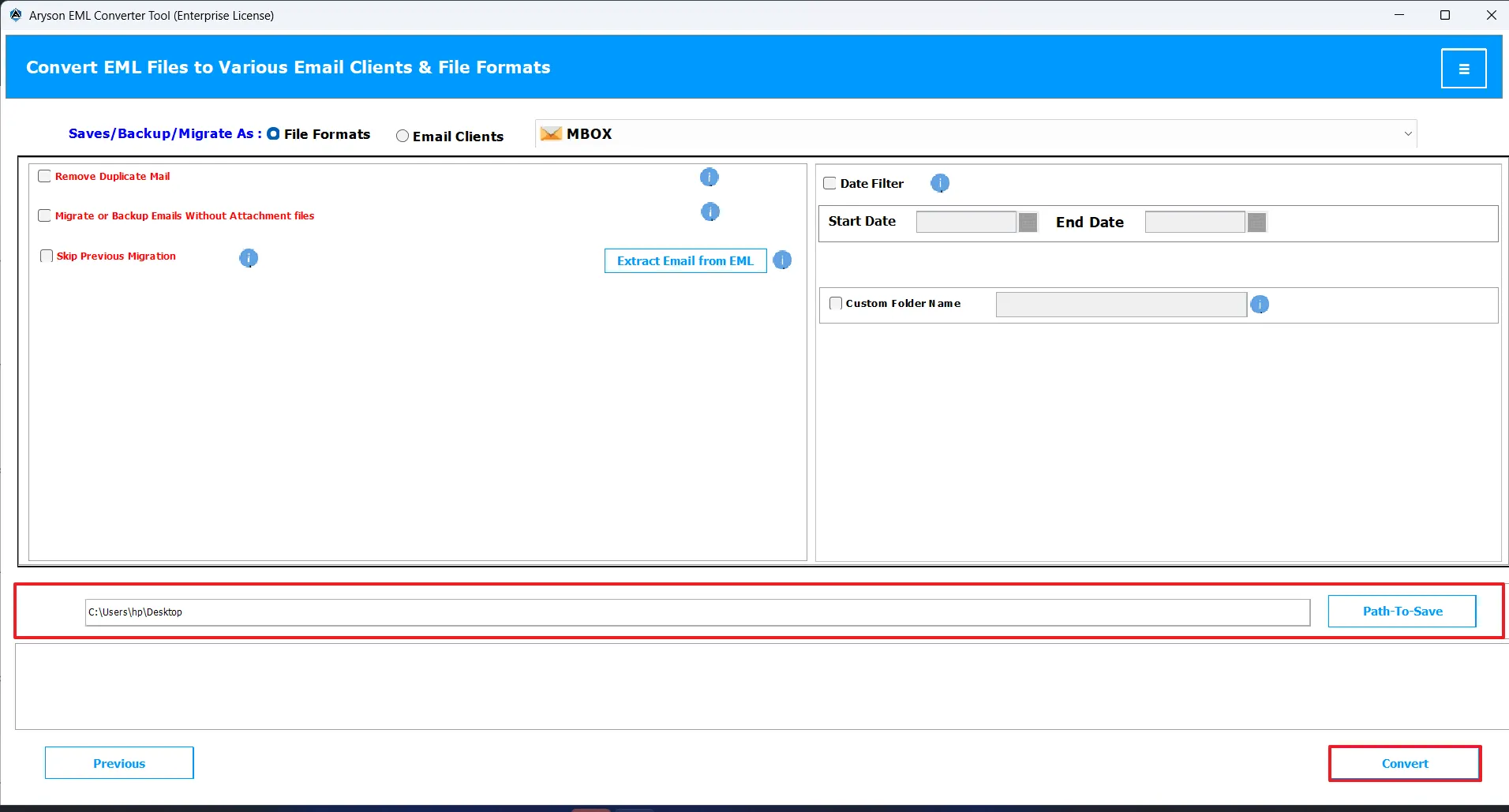Check the Custom Folder Name option
Screen dimensions: 1509x812
coord(836,303)
